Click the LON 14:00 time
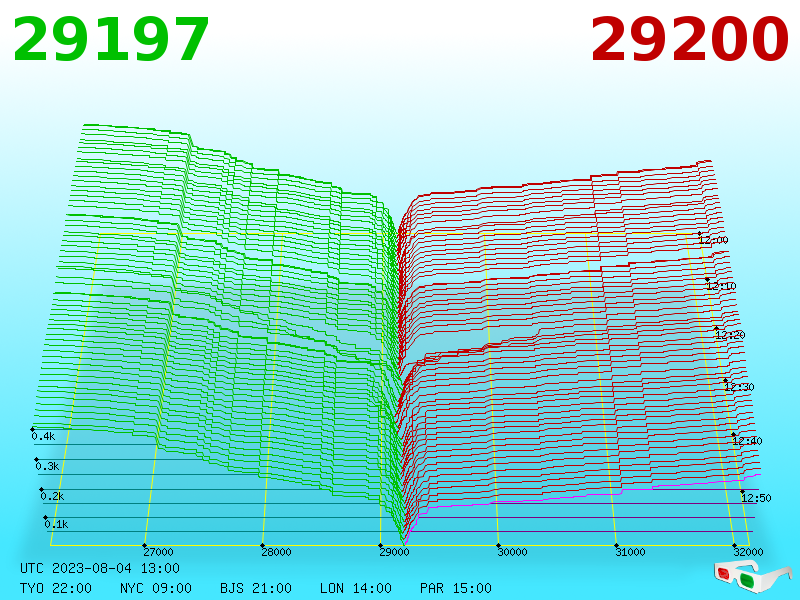The width and height of the screenshot is (800, 600). click(356, 588)
